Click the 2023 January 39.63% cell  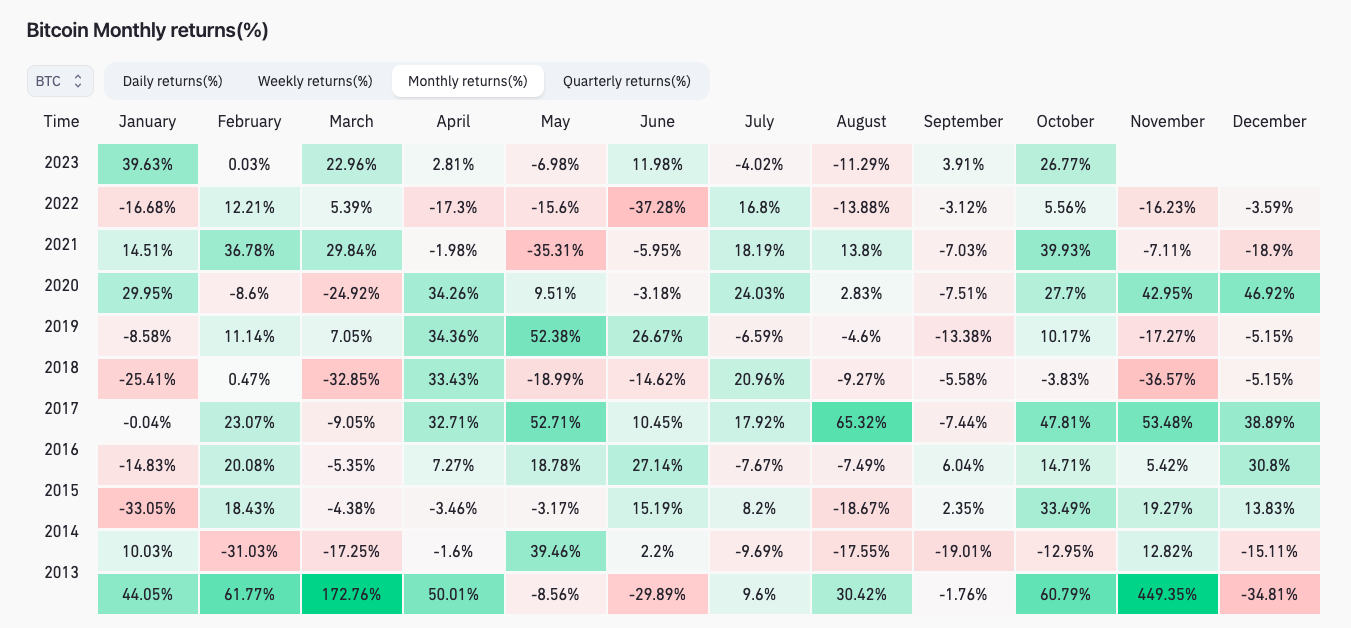147,164
